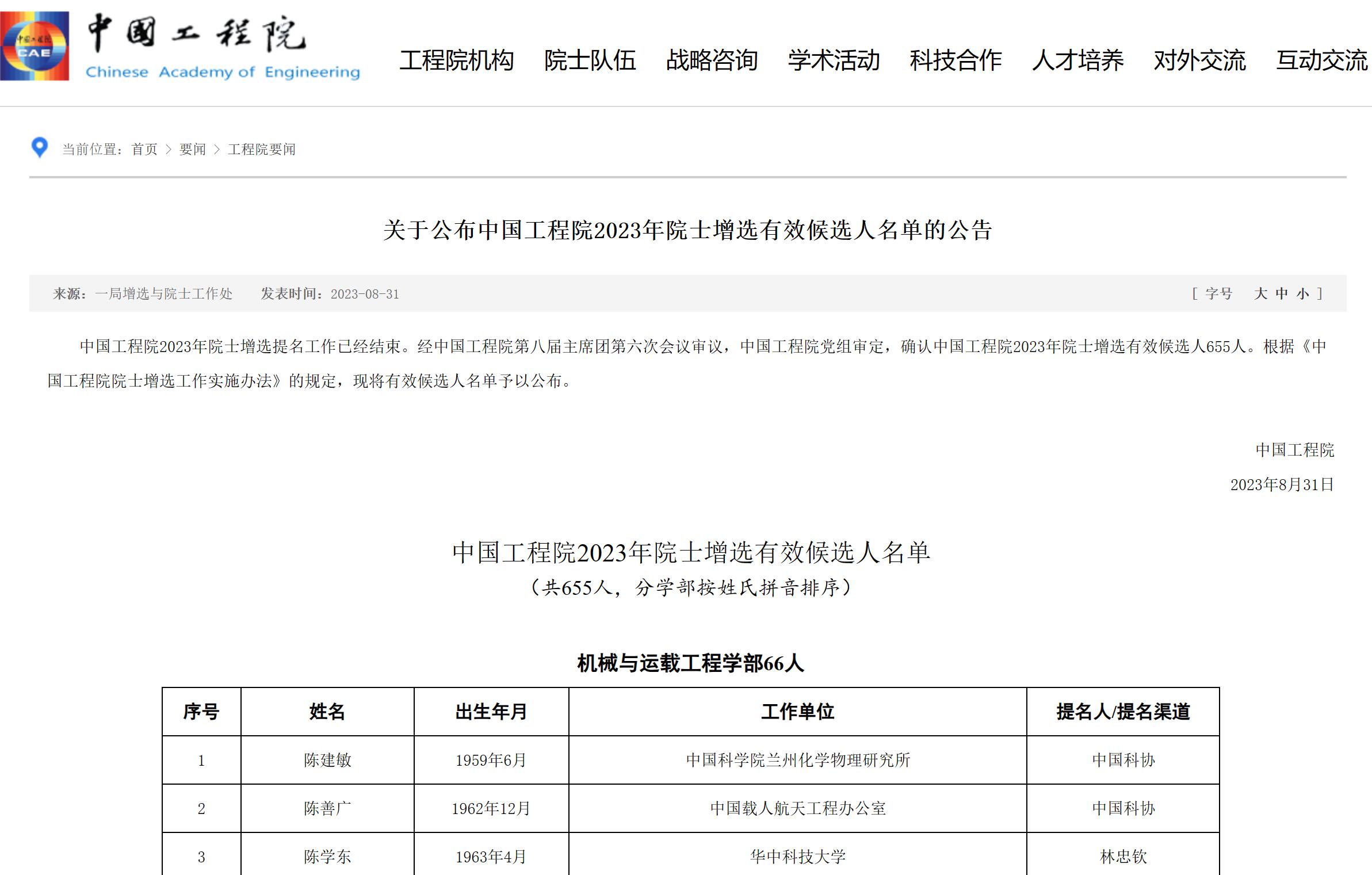Click the publish date 2023-08-31
This screenshot has width=1372, height=875.
point(365,294)
